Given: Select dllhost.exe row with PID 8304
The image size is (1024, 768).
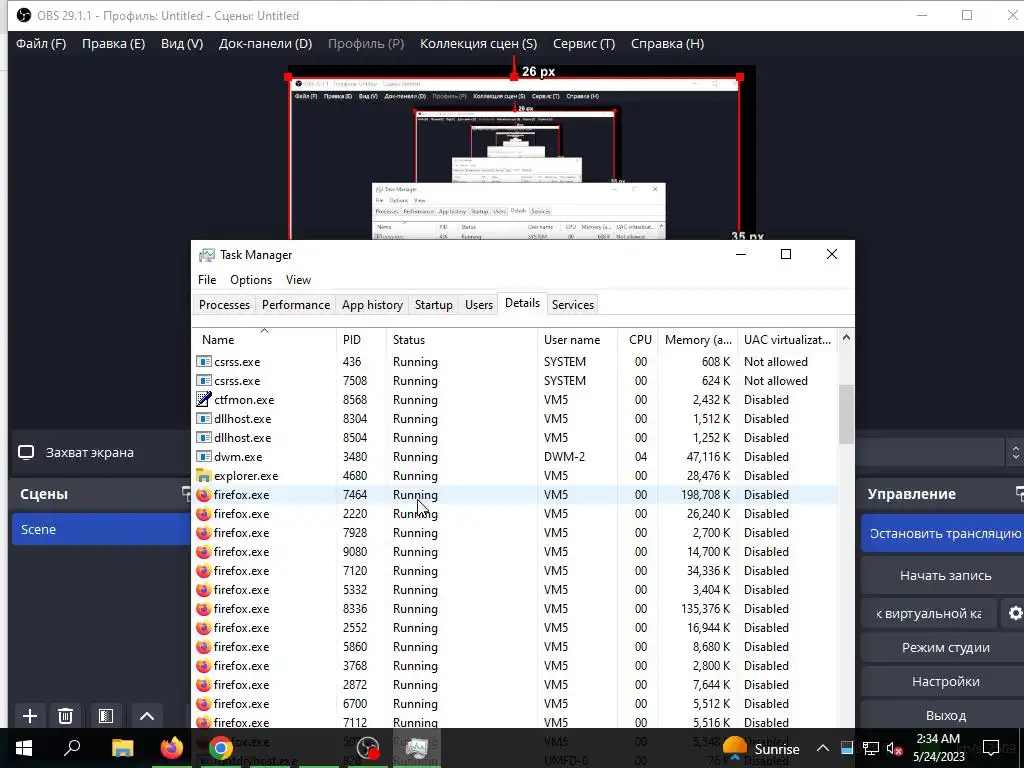Looking at the screenshot, I should [516, 419].
